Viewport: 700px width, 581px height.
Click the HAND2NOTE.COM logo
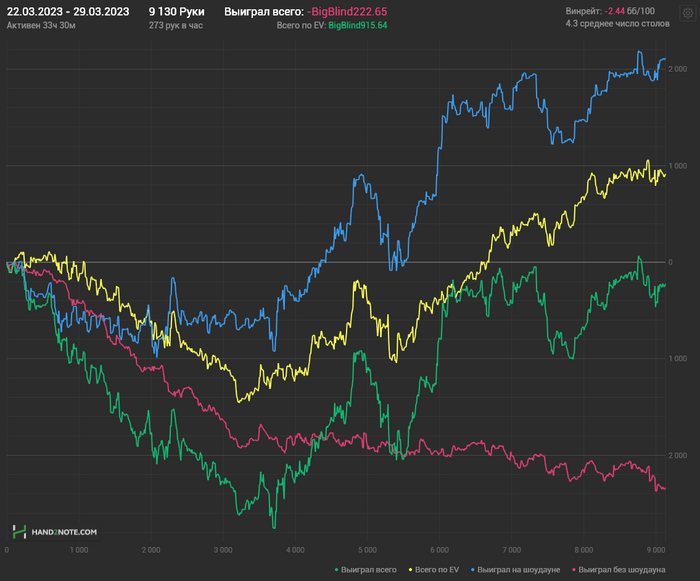click(55, 532)
